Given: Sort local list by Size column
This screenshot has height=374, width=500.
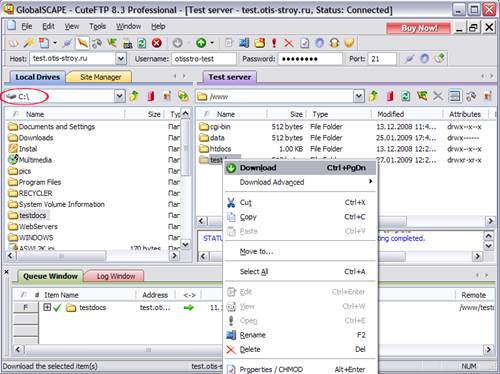Looking at the screenshot, I should coord(145,114).
